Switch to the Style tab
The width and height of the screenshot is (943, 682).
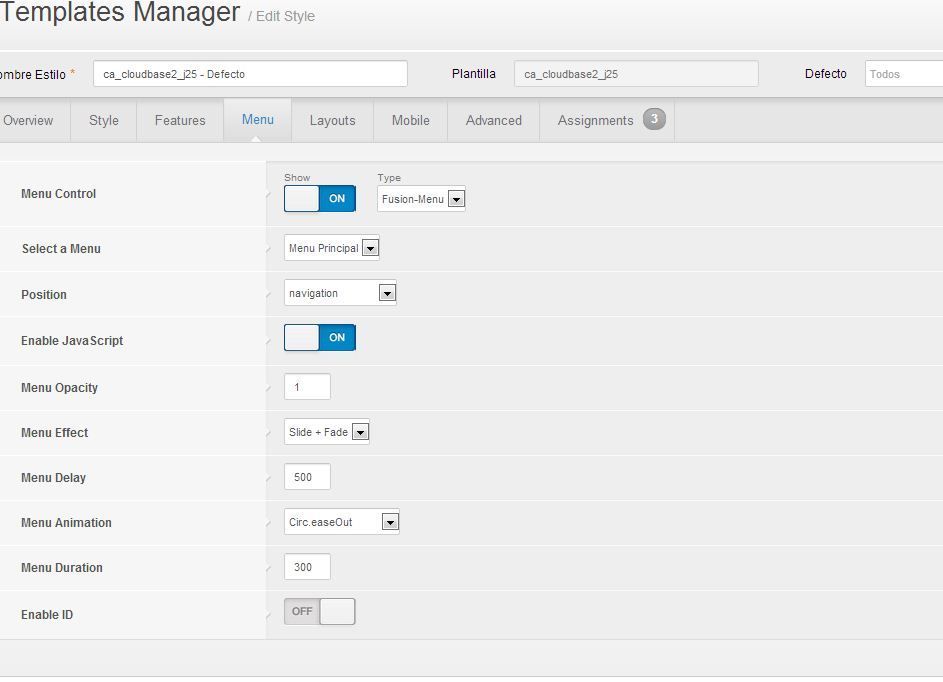click(x=103, y=120)
